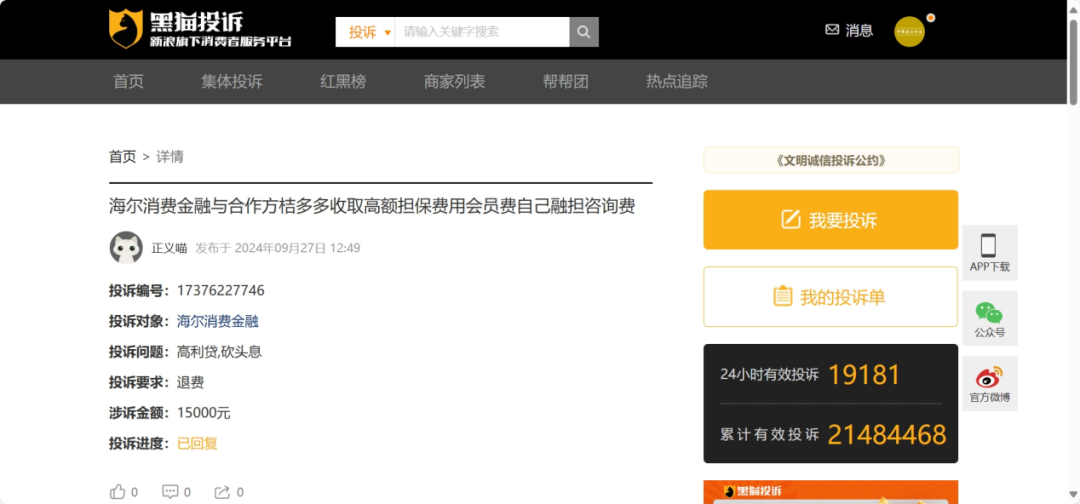
Task: Open the 公众号 WeChat icon
Action: pos(989,313)
